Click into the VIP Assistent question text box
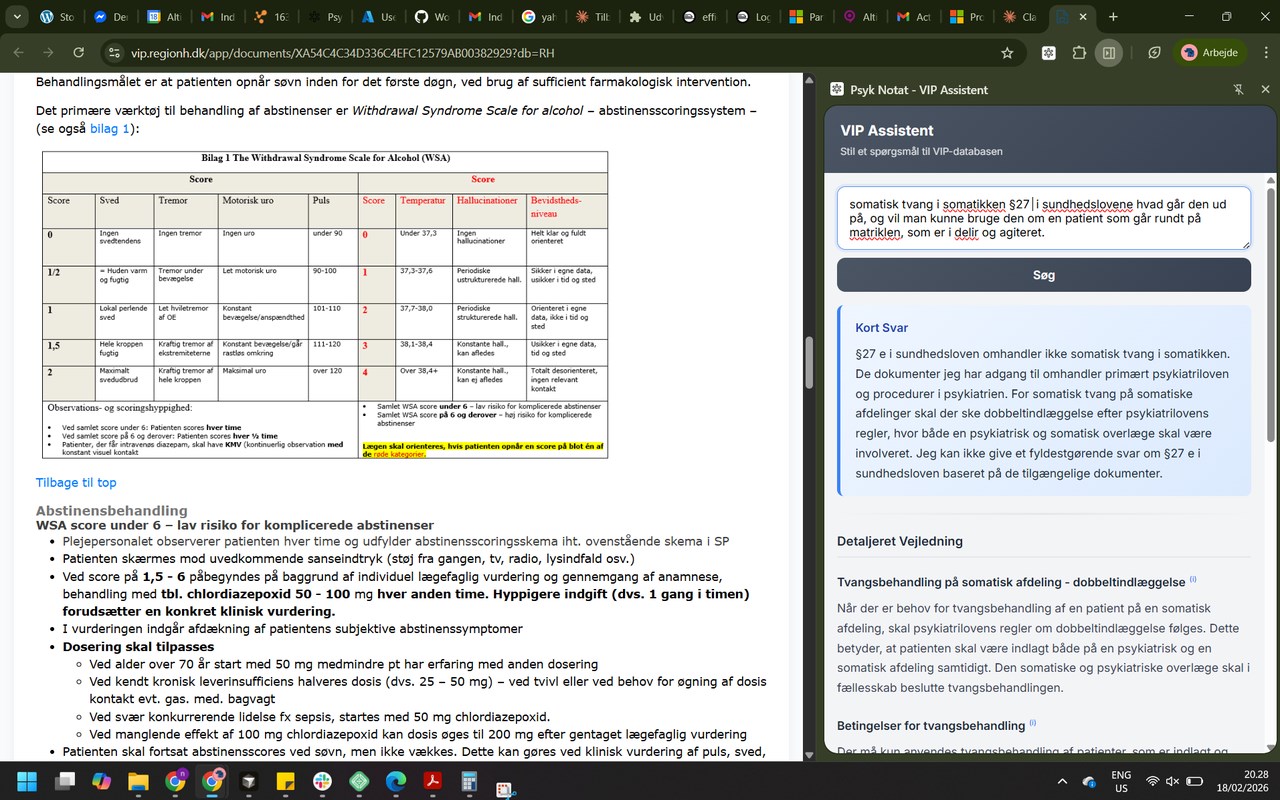 pyautogui.click(x=1043, y=218)
